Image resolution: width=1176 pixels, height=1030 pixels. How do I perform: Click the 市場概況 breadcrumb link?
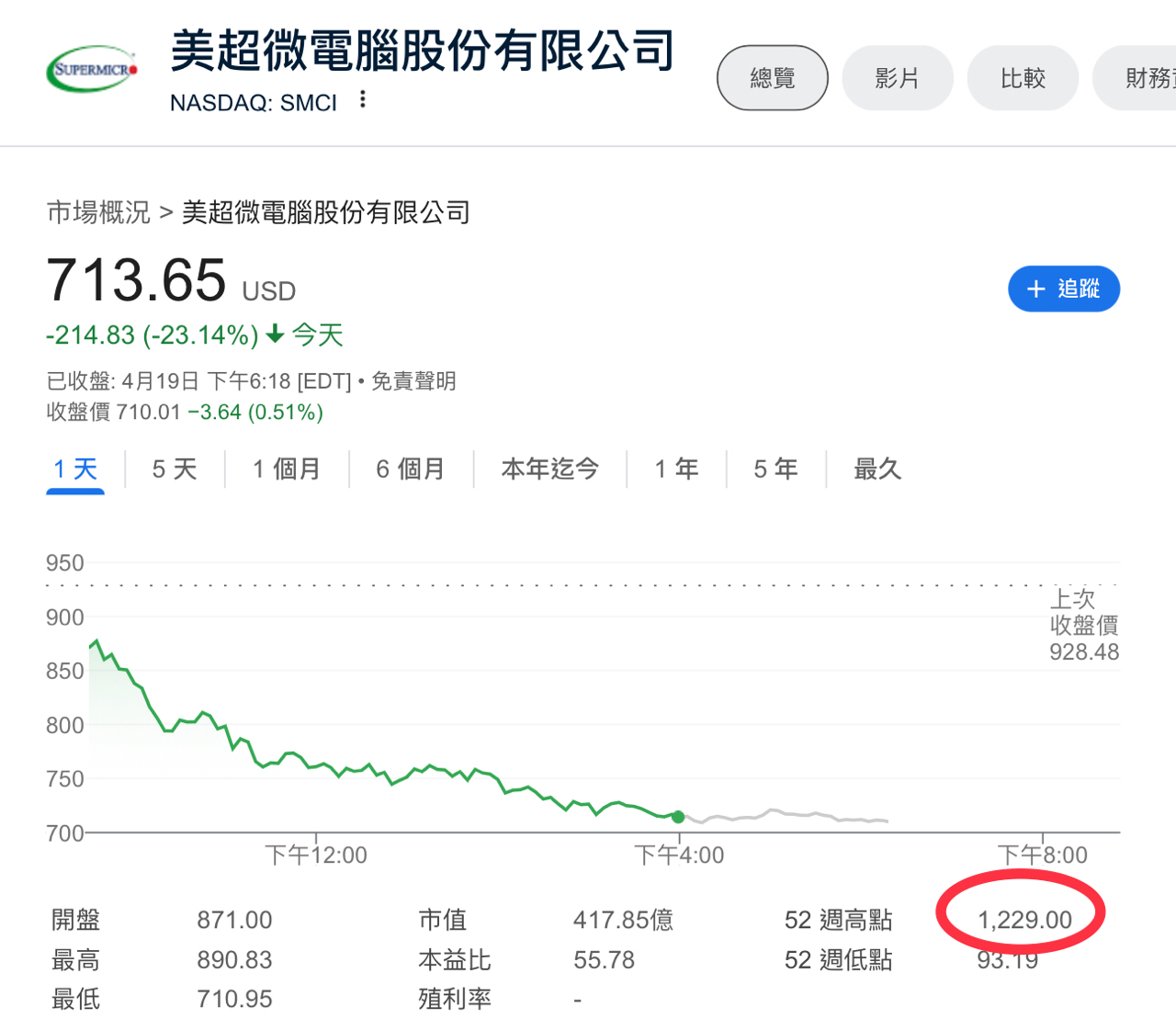click(x=98, y=212)
